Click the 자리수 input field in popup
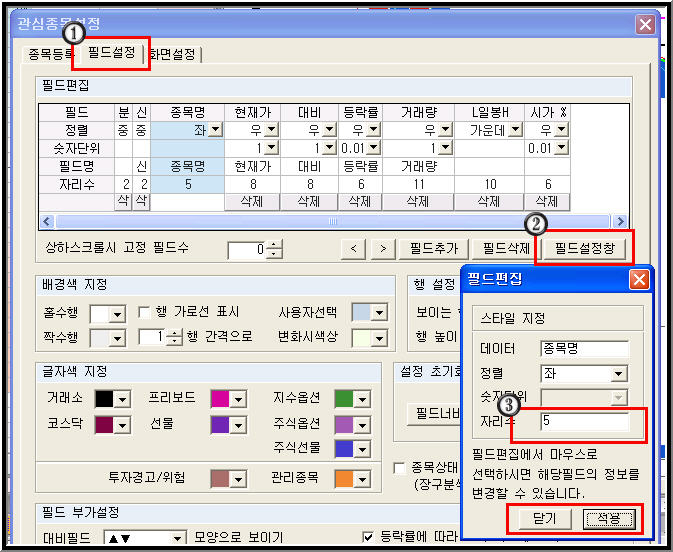 click(585, 421)
